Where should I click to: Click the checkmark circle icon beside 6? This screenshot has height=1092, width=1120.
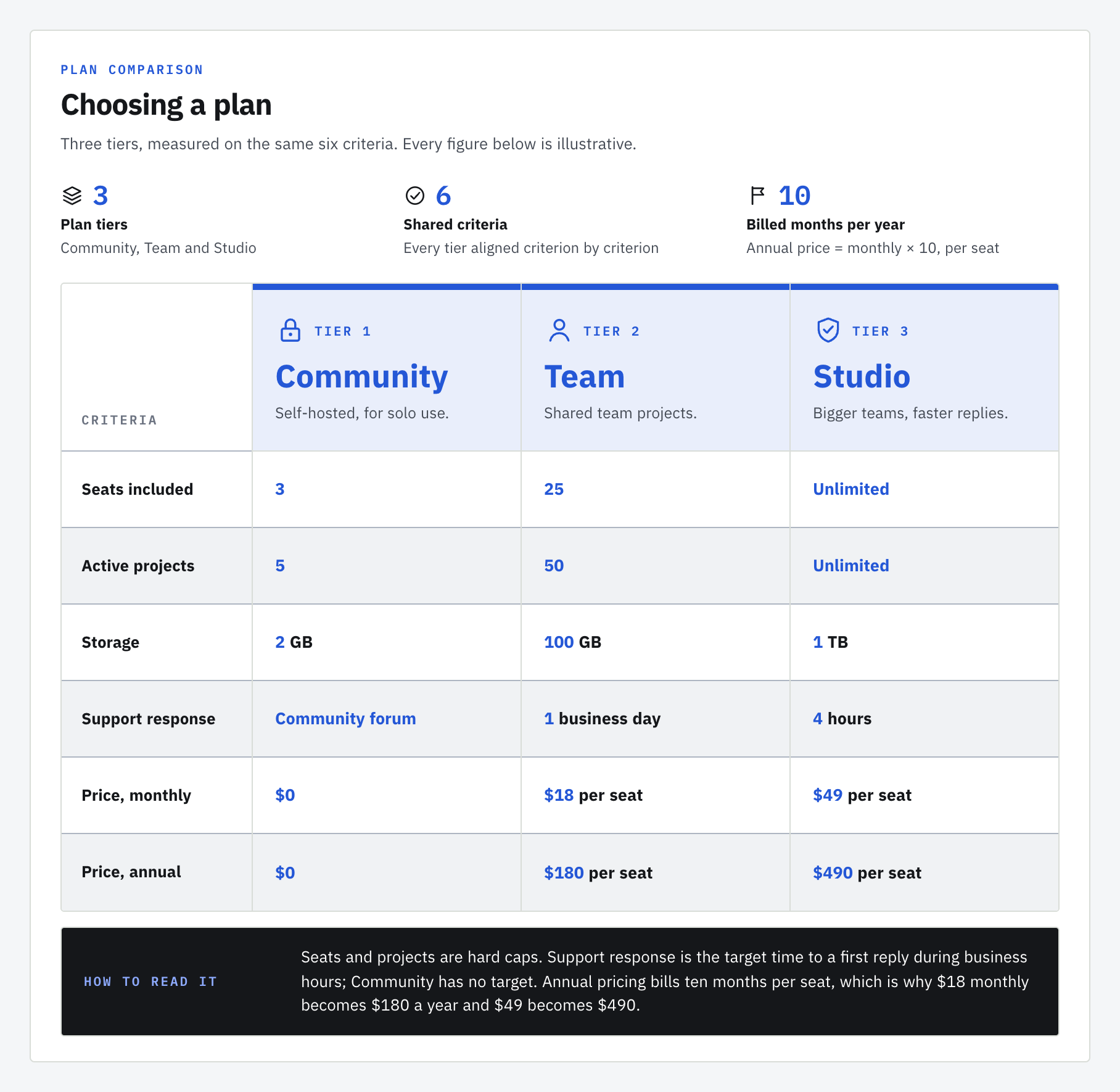[x=415, y=196]
